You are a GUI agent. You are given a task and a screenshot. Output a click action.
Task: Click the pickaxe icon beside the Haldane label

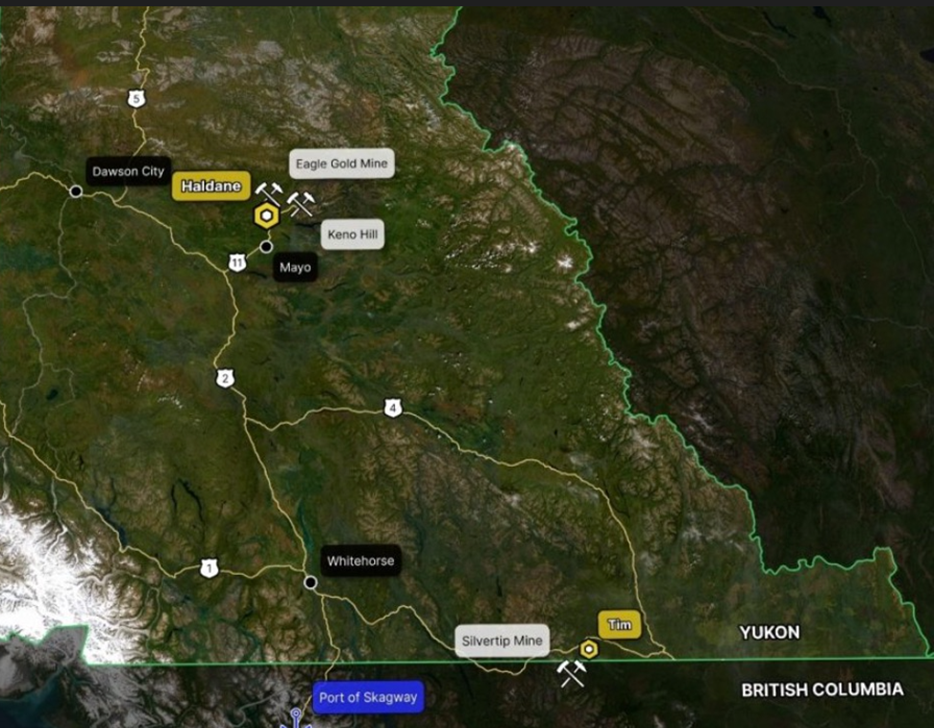pos(268,193)
